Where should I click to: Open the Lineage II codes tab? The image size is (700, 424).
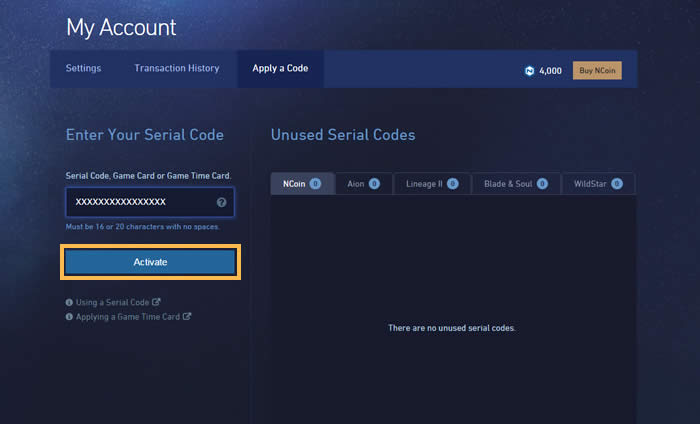pos(432,183)
